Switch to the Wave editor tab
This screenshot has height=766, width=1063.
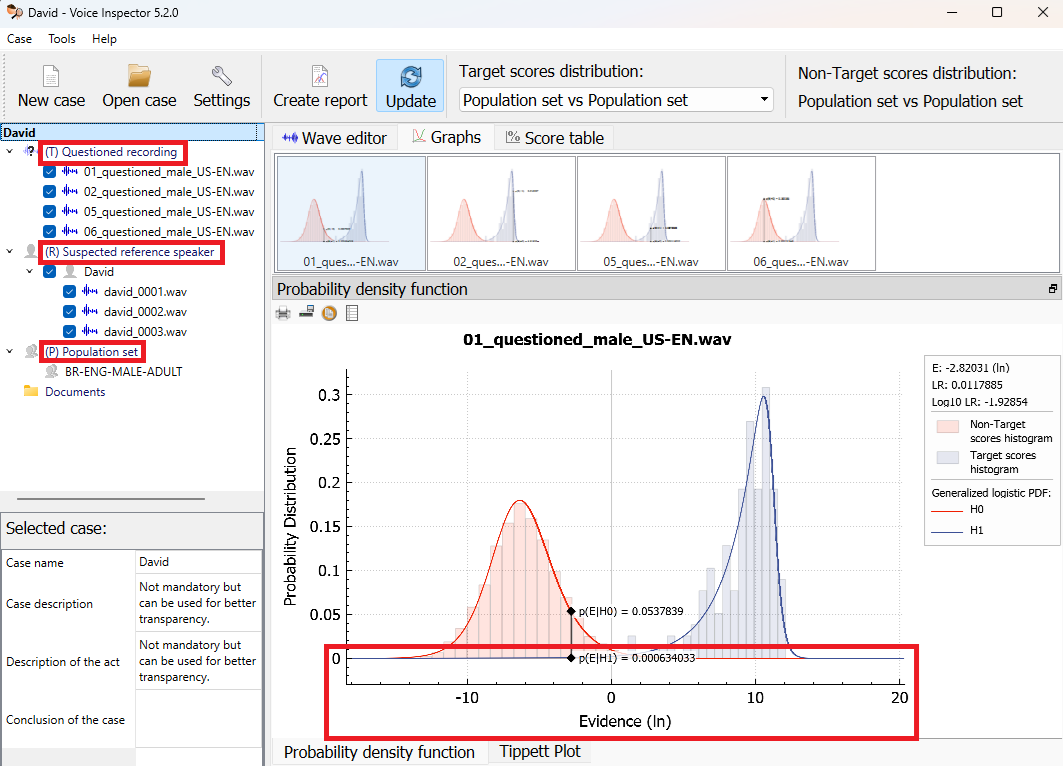(x=334, y=138)
